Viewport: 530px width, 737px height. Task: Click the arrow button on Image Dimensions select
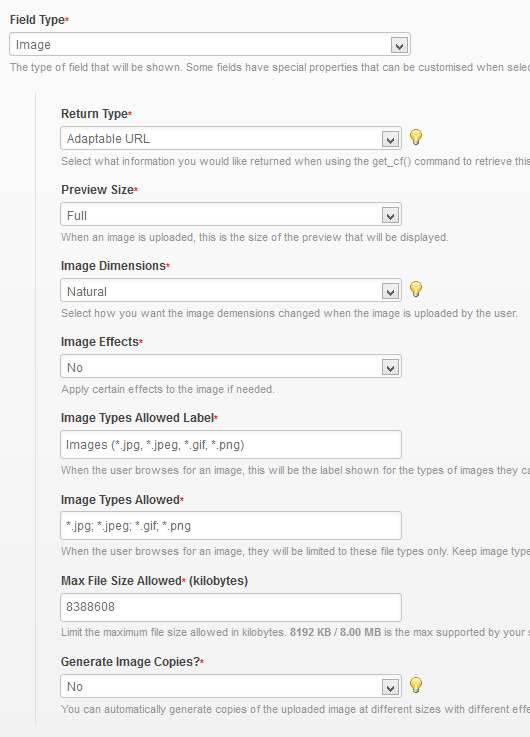pyautogui.click(x=390, y=291)
